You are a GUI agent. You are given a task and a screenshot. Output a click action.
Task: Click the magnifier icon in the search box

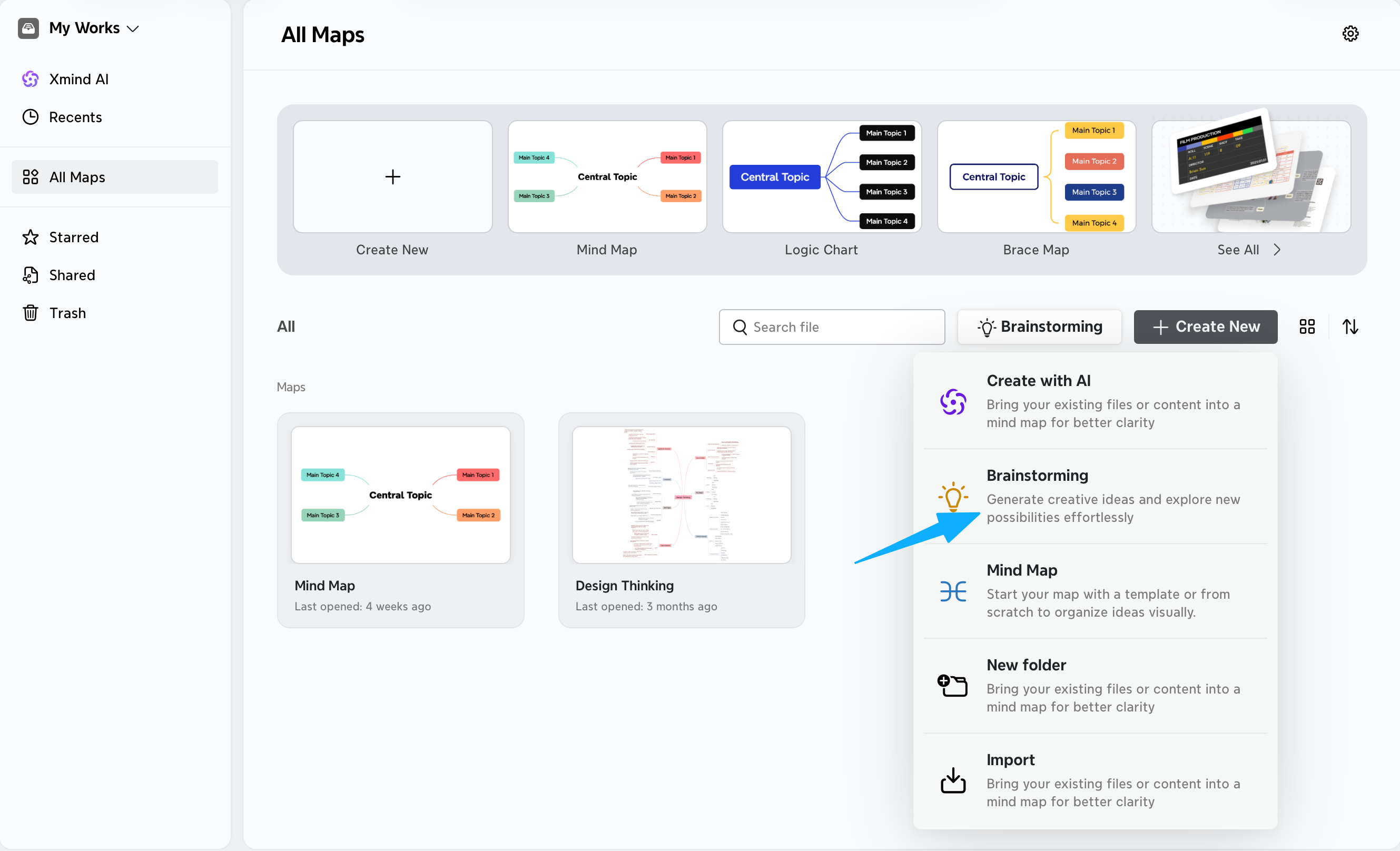click(x=740, y=326)
